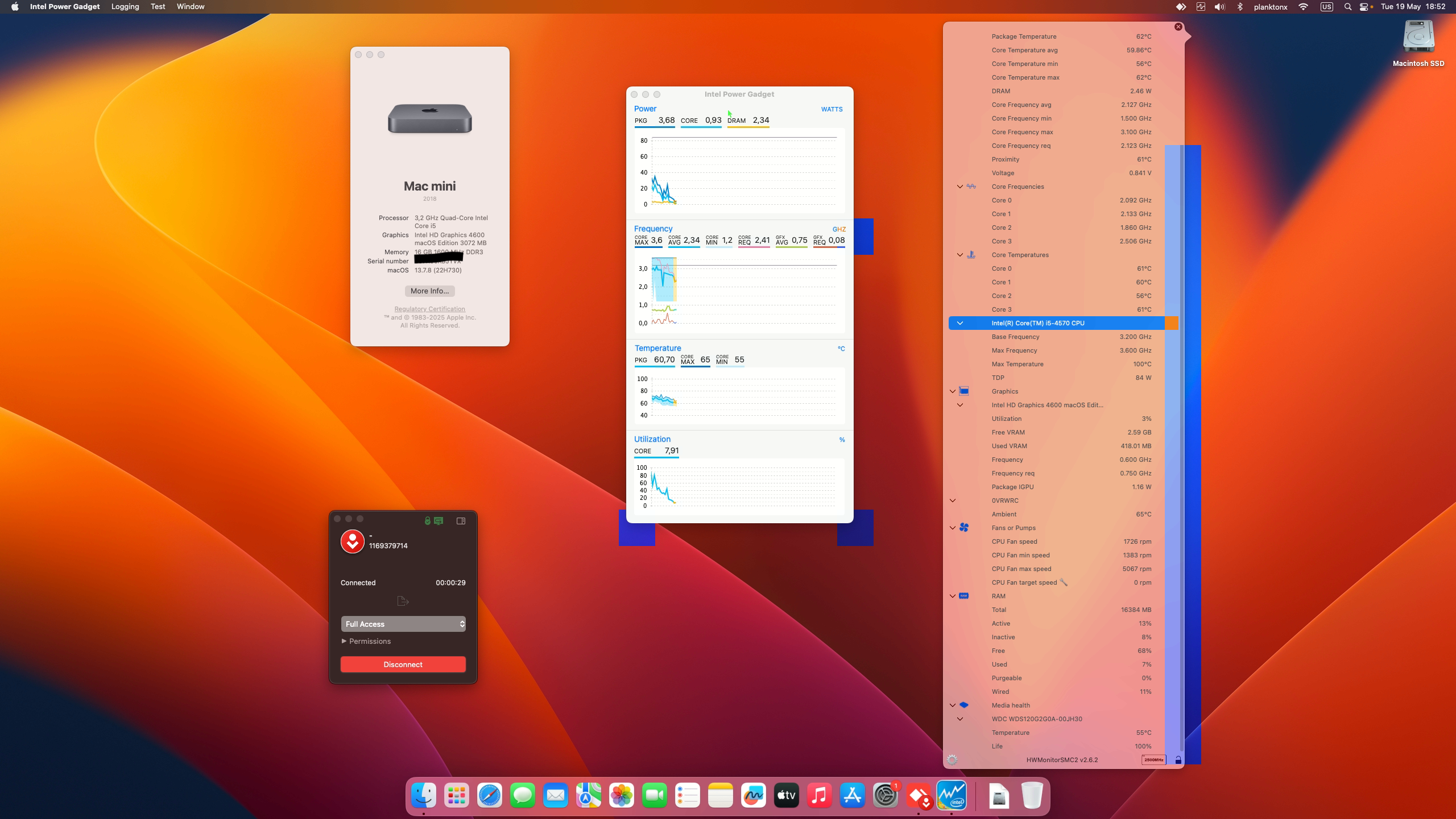Image resolution: width=1456 pixels, height=819 pixels.
Task: Click the 2500MHz badge in HWMonitorSMC2 footer
Action: coord(1153,760)
